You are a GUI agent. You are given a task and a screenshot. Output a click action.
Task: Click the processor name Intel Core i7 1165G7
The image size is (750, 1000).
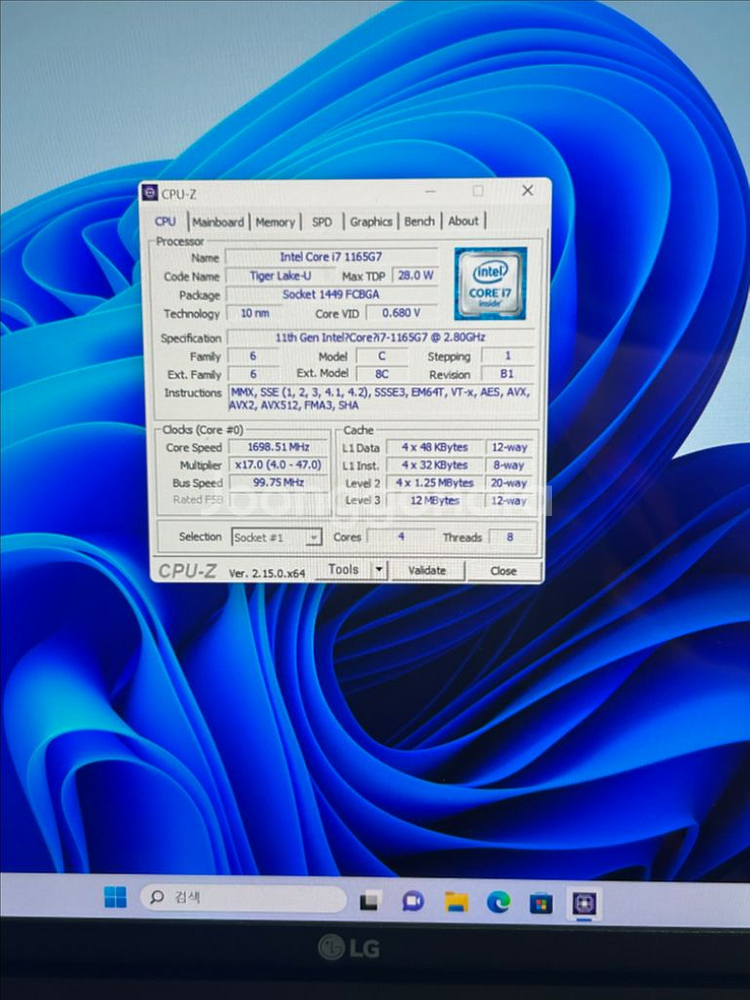point(331,256)
